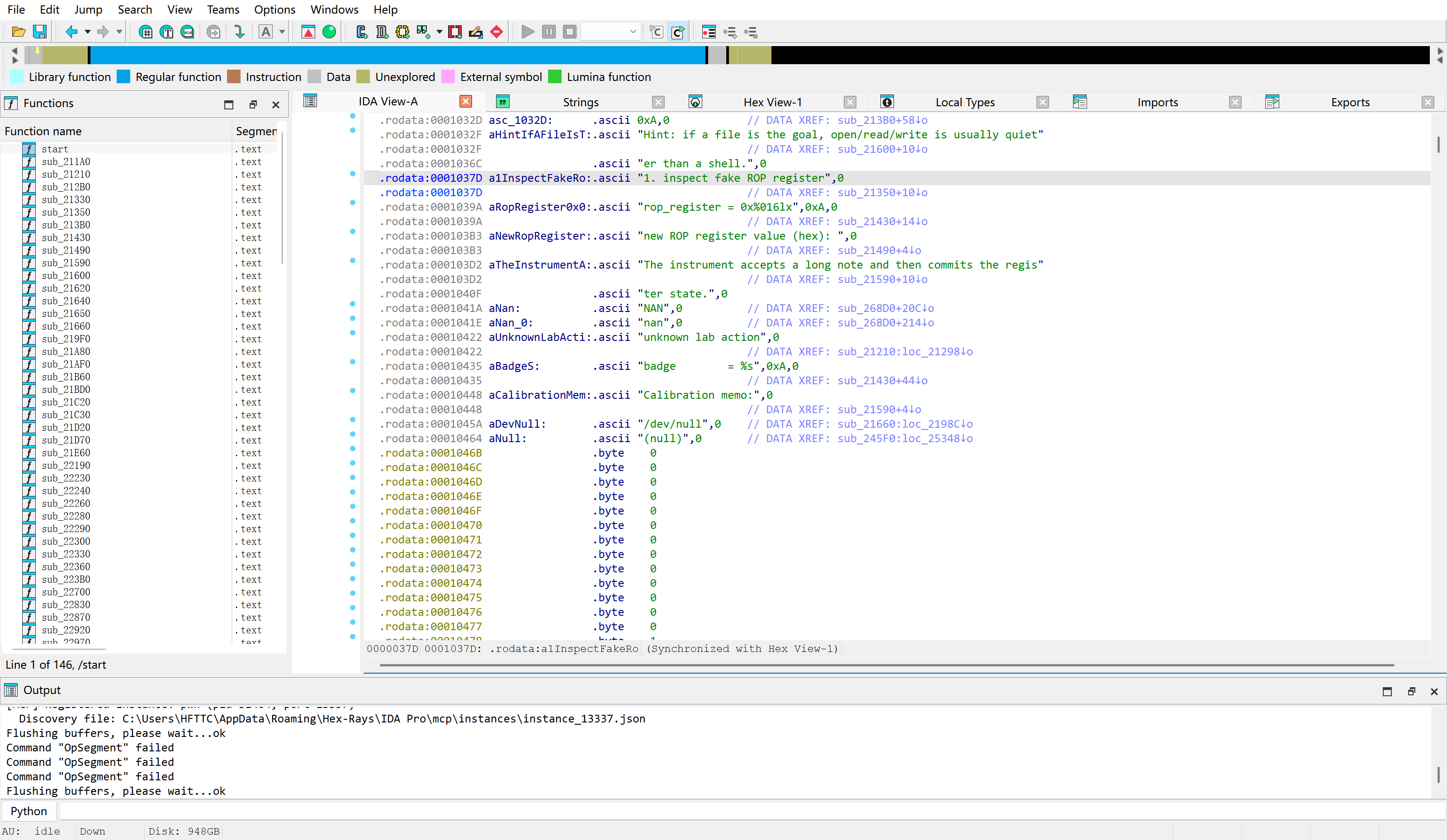
Task: Click the add-breakpoint list icon
Action: click(x=730, y=32)
